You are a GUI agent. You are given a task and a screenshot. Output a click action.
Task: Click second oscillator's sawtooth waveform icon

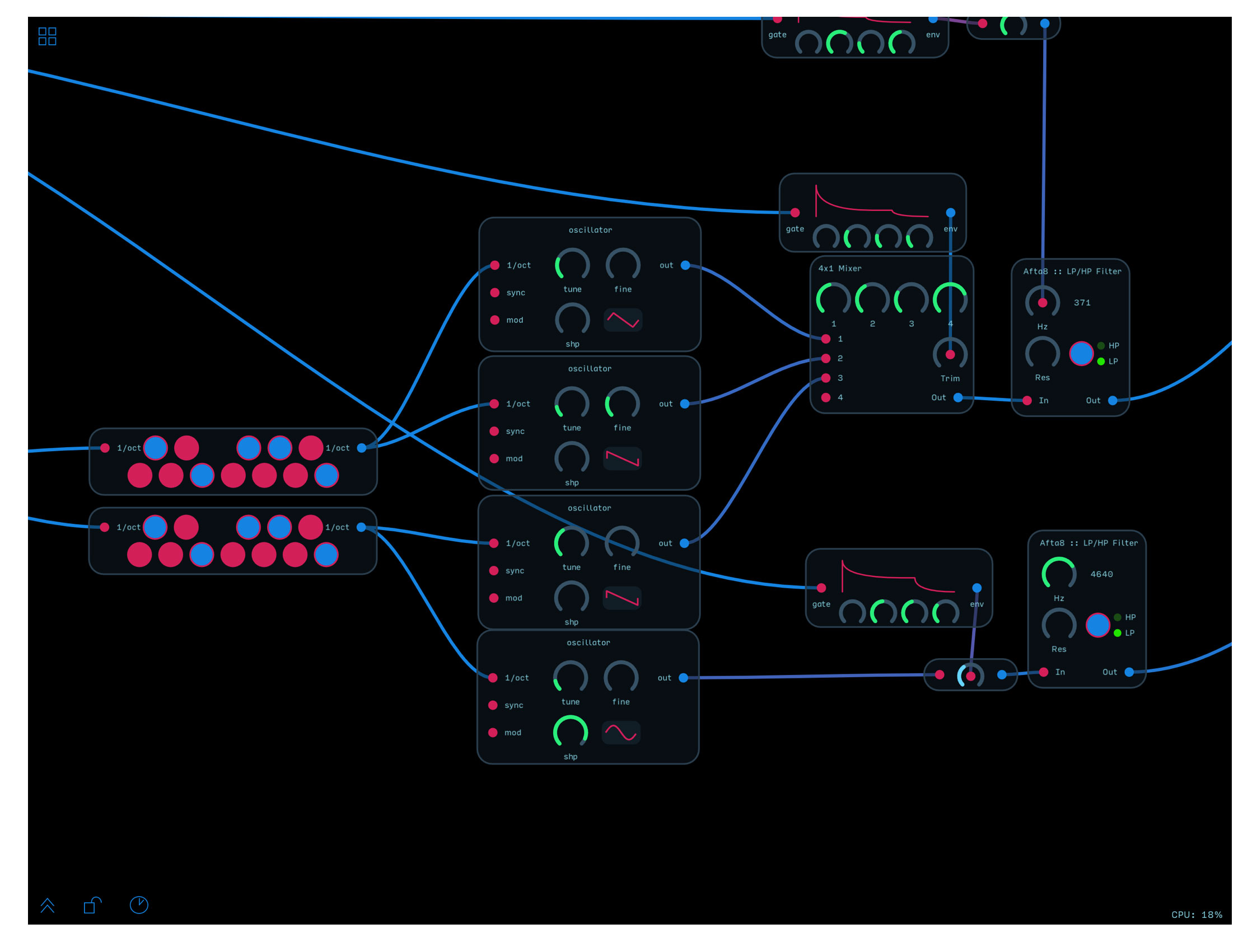point(622,459)
